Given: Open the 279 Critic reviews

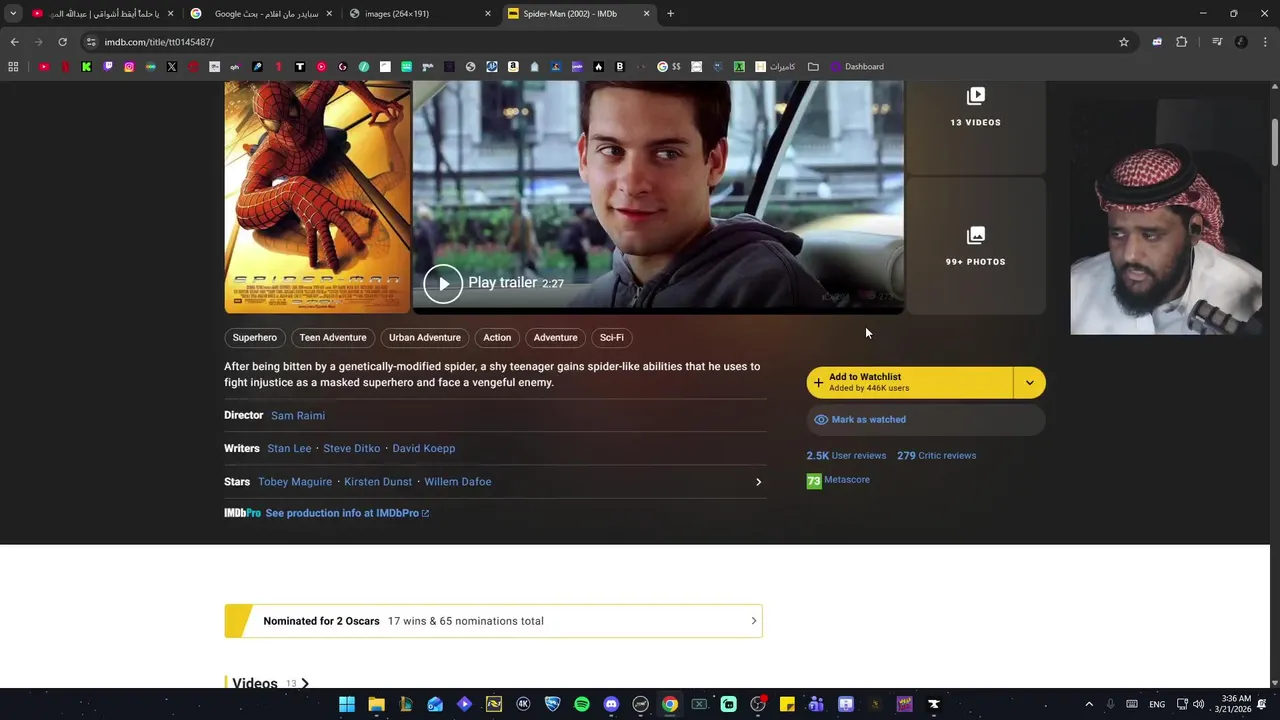Looking at the screenshot, I should (936, 456).
